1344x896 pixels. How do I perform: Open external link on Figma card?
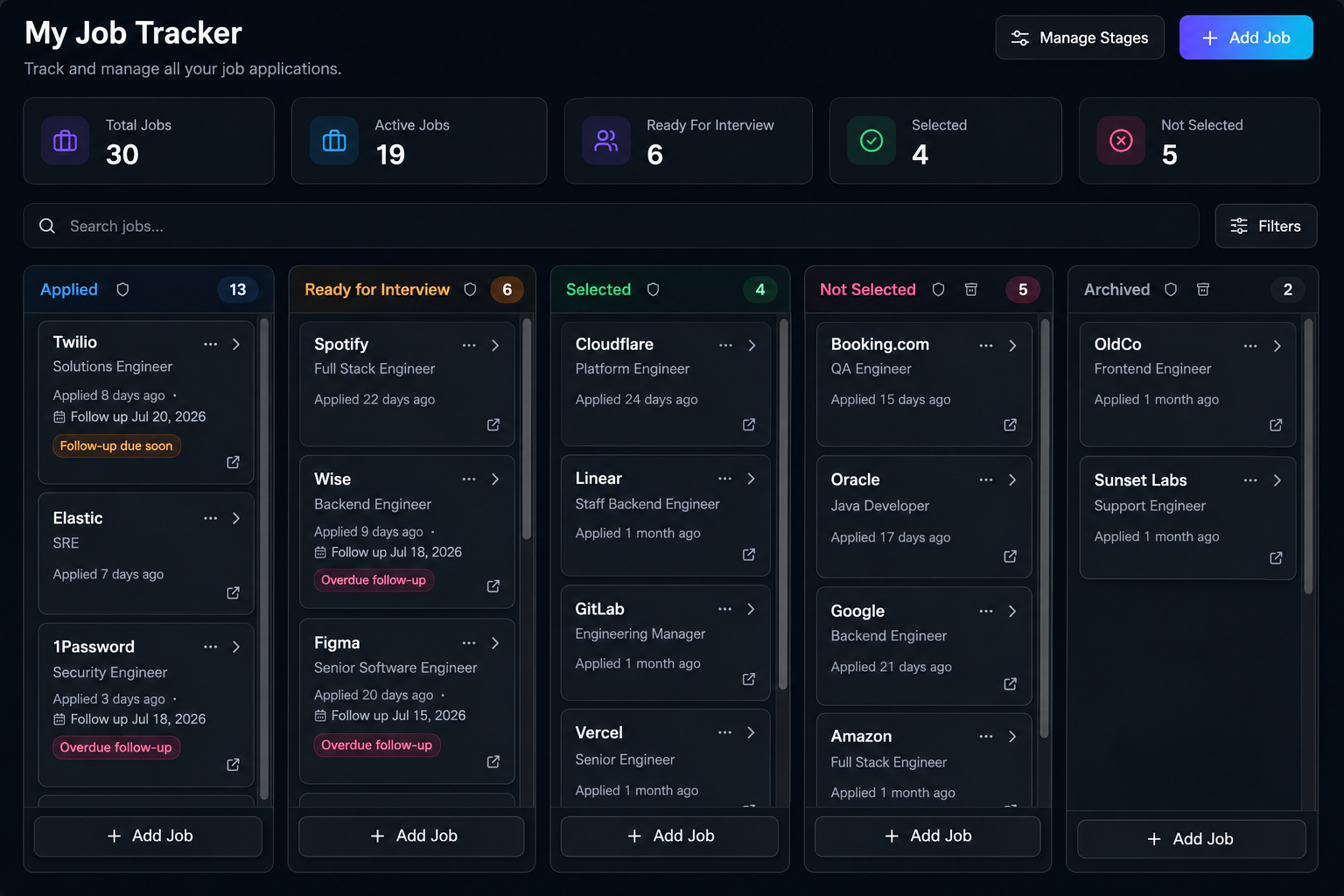tap(493, 761)
